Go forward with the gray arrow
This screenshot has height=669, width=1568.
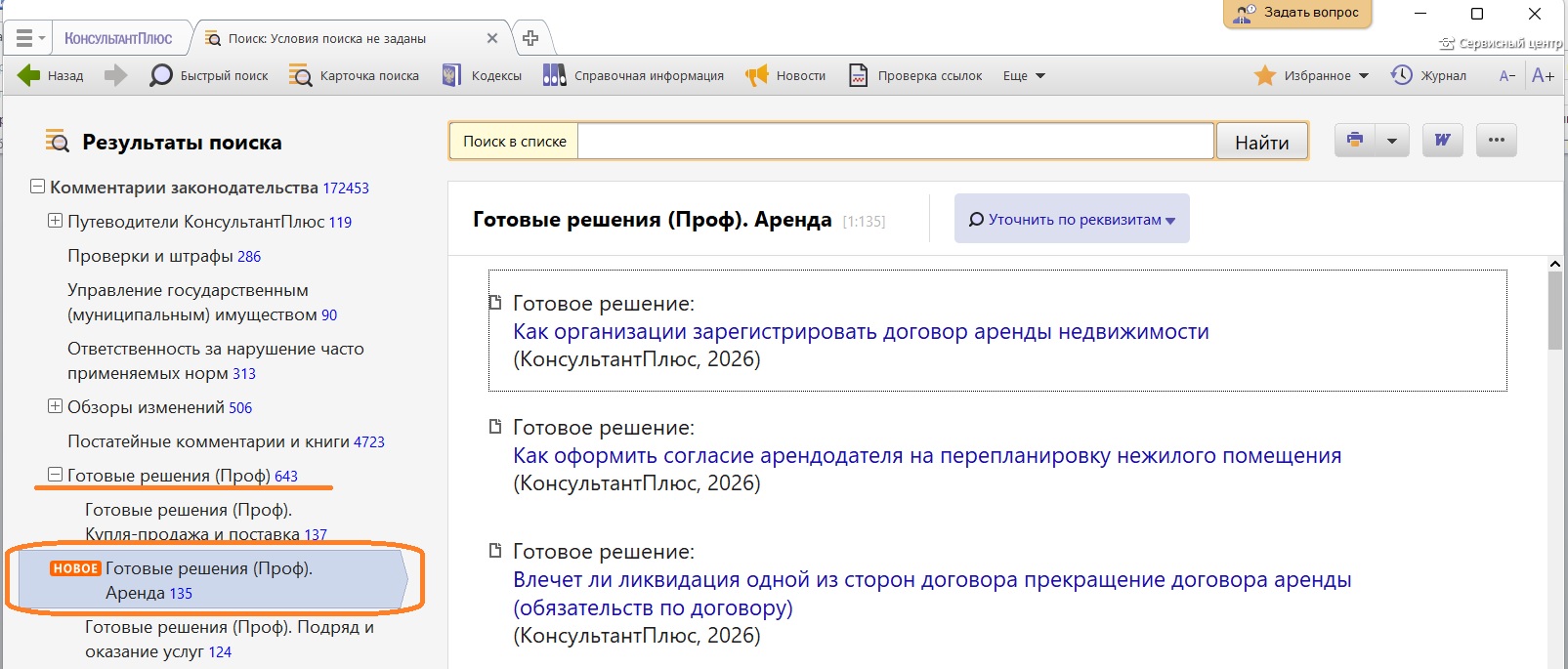tap(116, 75)
